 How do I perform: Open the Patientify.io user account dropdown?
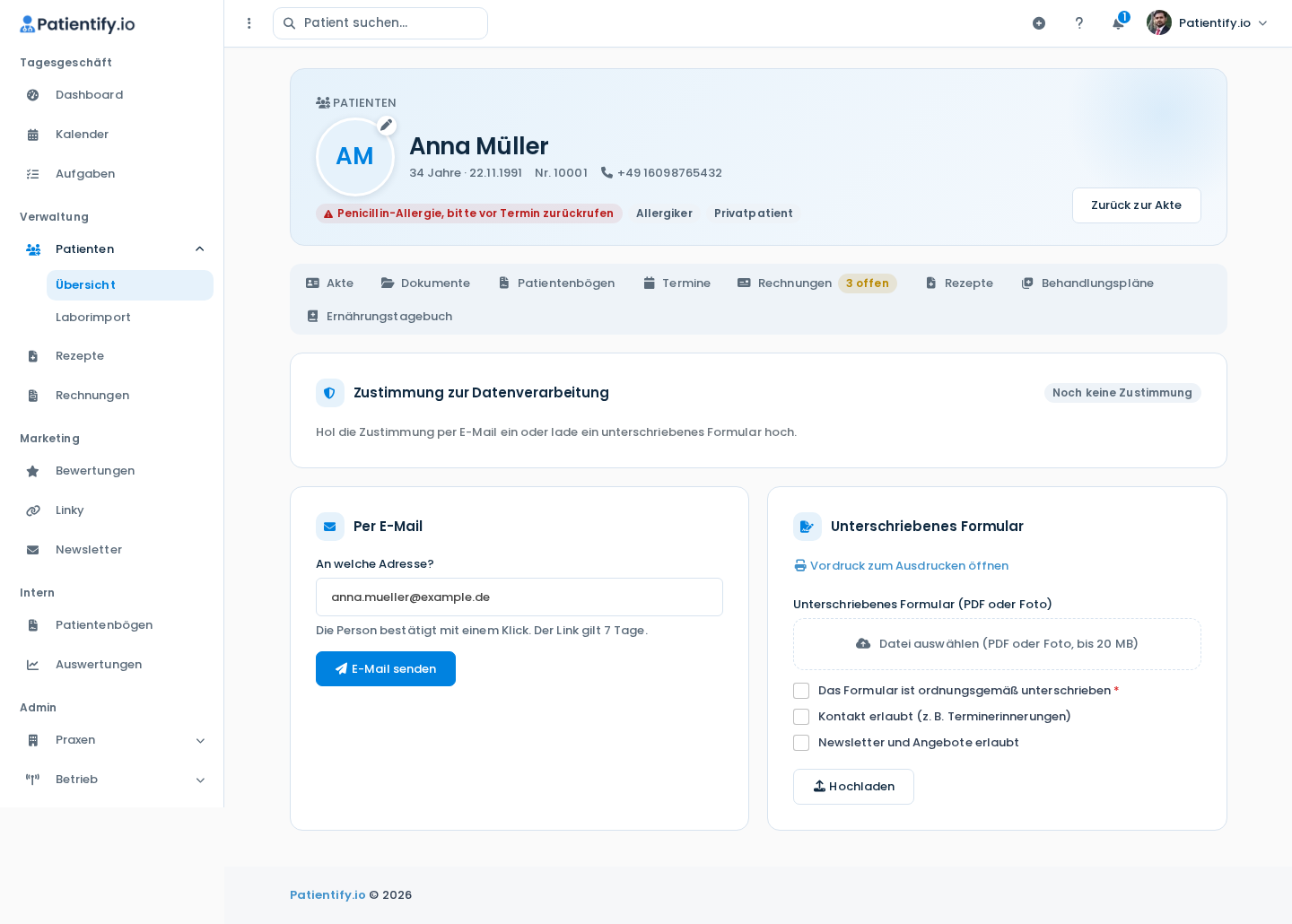pos(1208,23)
